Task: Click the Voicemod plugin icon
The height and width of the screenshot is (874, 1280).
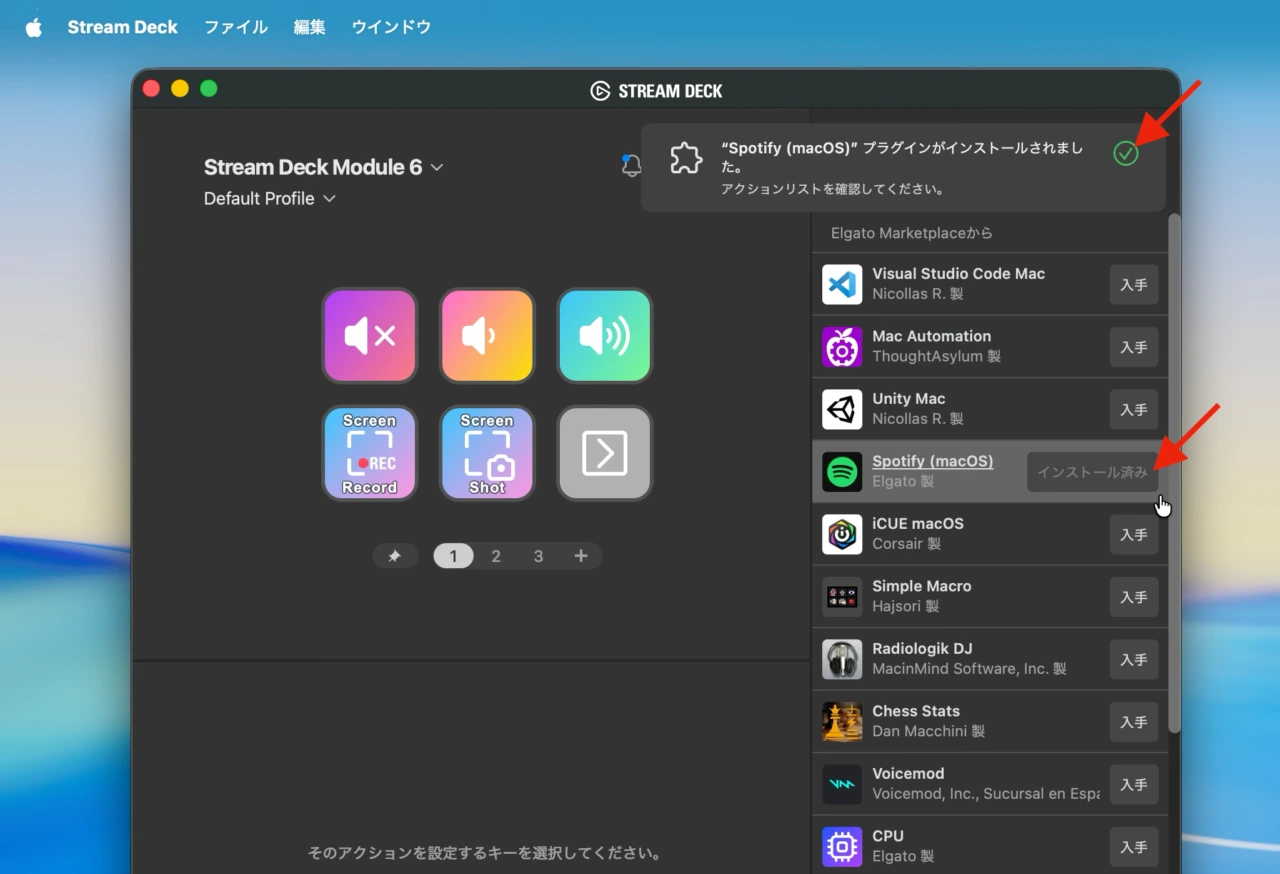Action: point(841,784)
